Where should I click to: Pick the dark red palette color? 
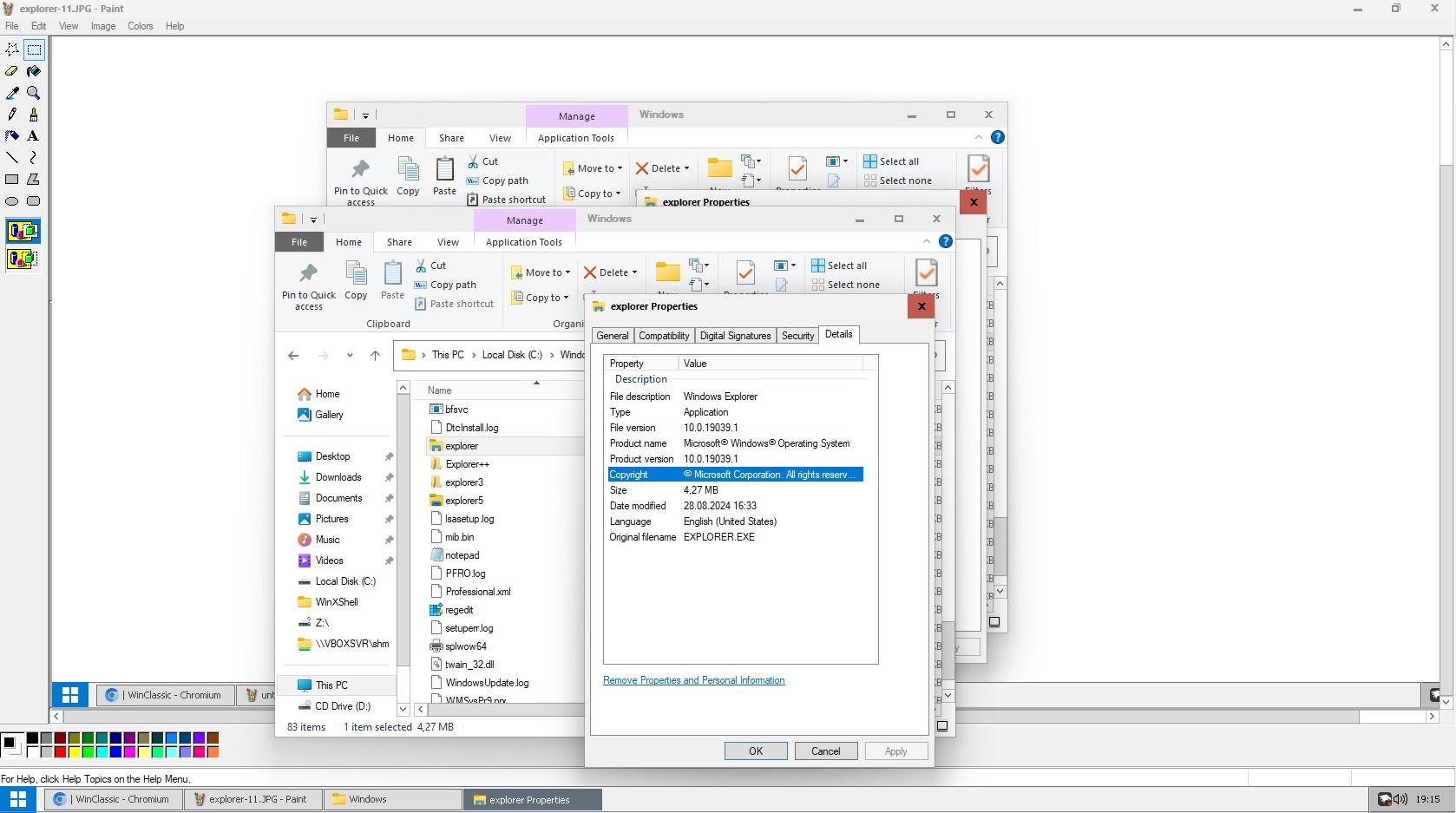coord(60,738)
